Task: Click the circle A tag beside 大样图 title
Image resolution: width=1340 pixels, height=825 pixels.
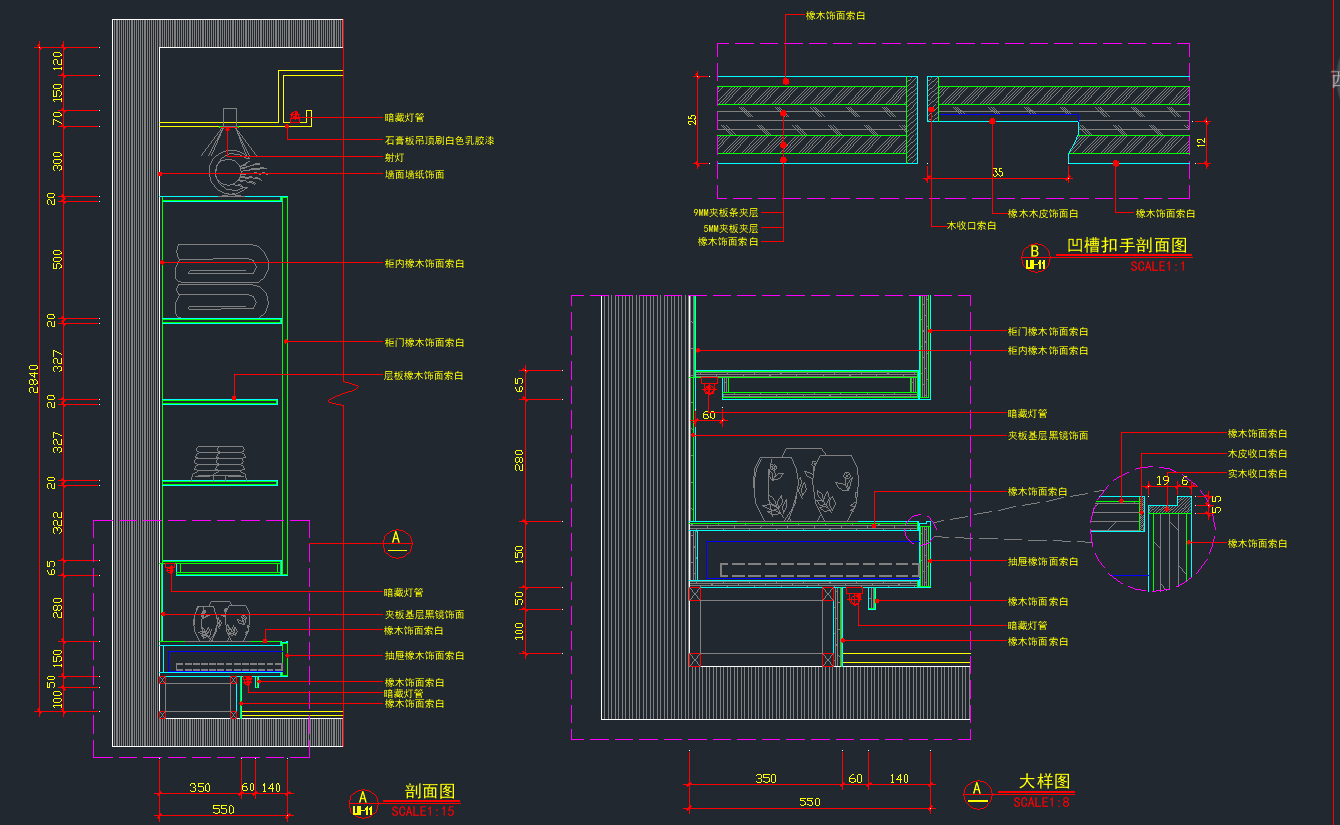Action: pos(977,793)
